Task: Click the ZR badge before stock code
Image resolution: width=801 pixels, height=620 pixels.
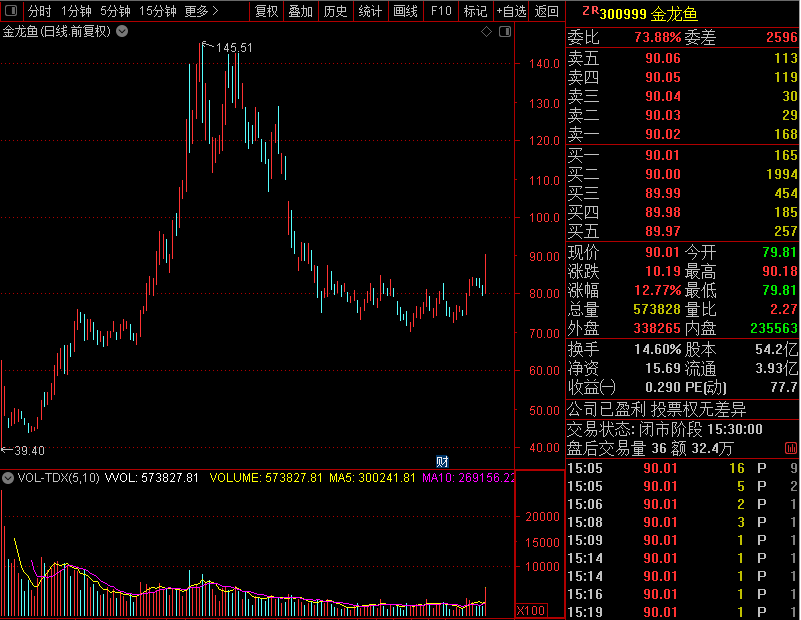Action: tap(590, 11)
